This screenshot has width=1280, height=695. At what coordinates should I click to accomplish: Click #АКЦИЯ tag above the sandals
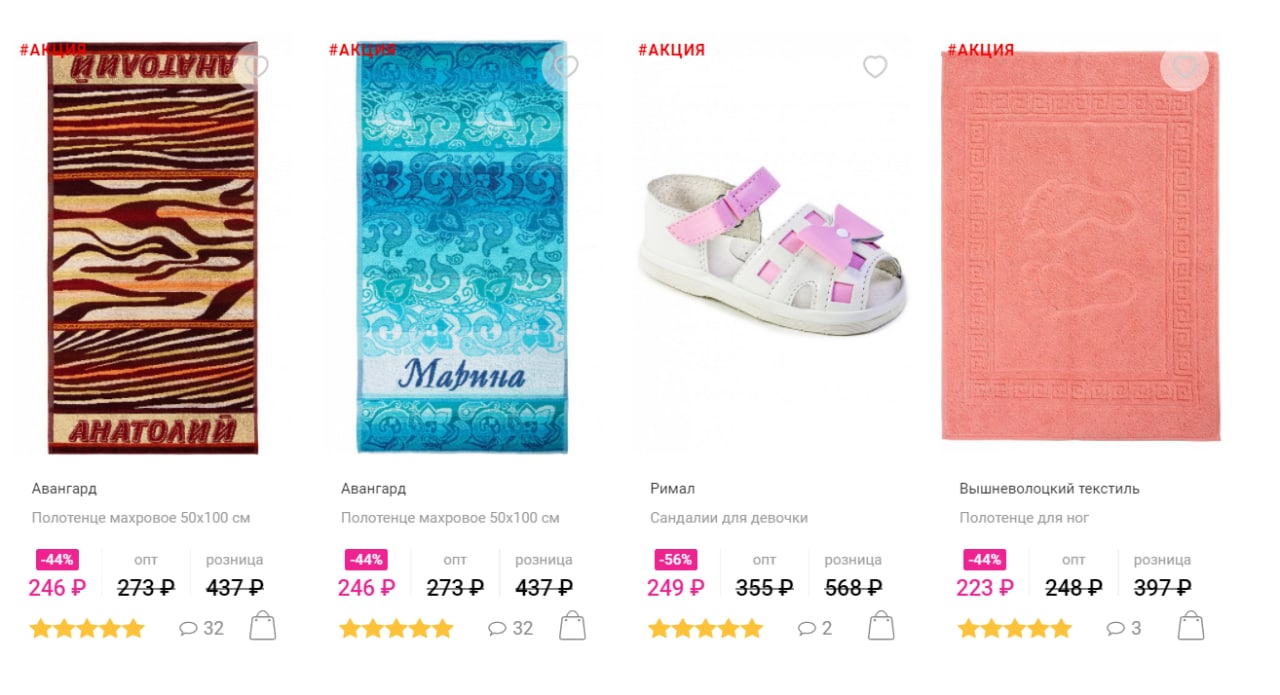pyautogui.click(x=671, y=50)
